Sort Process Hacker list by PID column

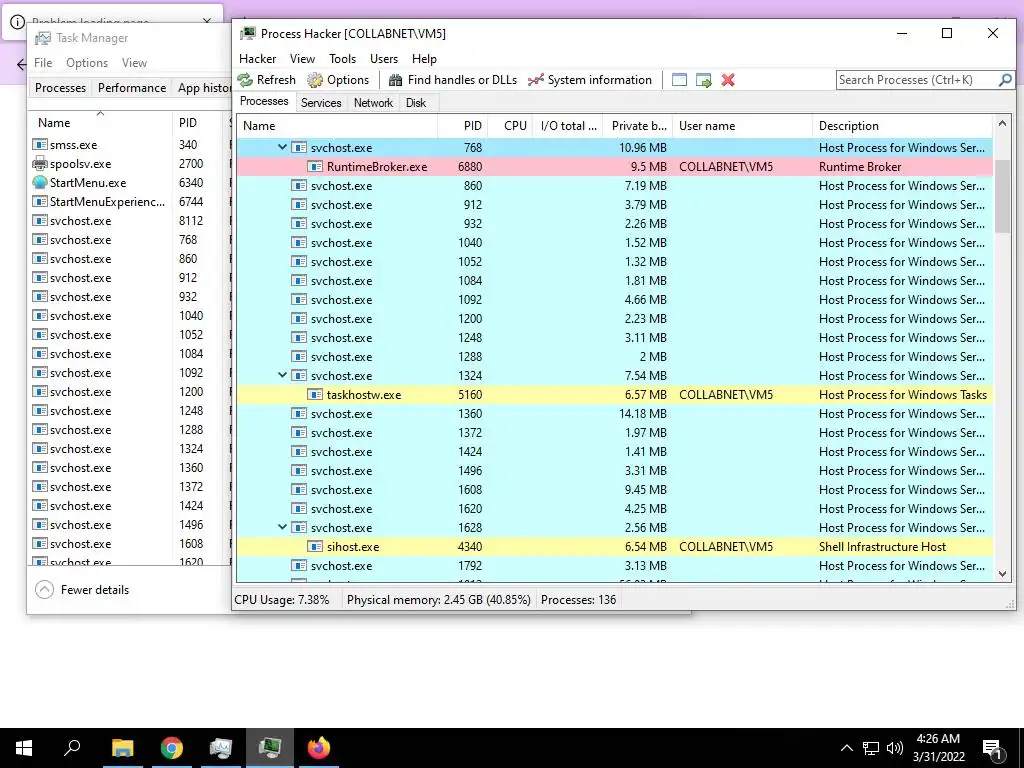463,126
